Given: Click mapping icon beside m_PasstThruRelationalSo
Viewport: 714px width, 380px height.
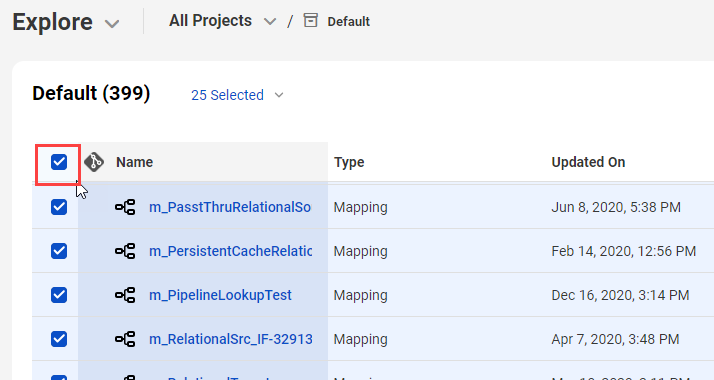Looking at the screenshot, I should 125,207.
